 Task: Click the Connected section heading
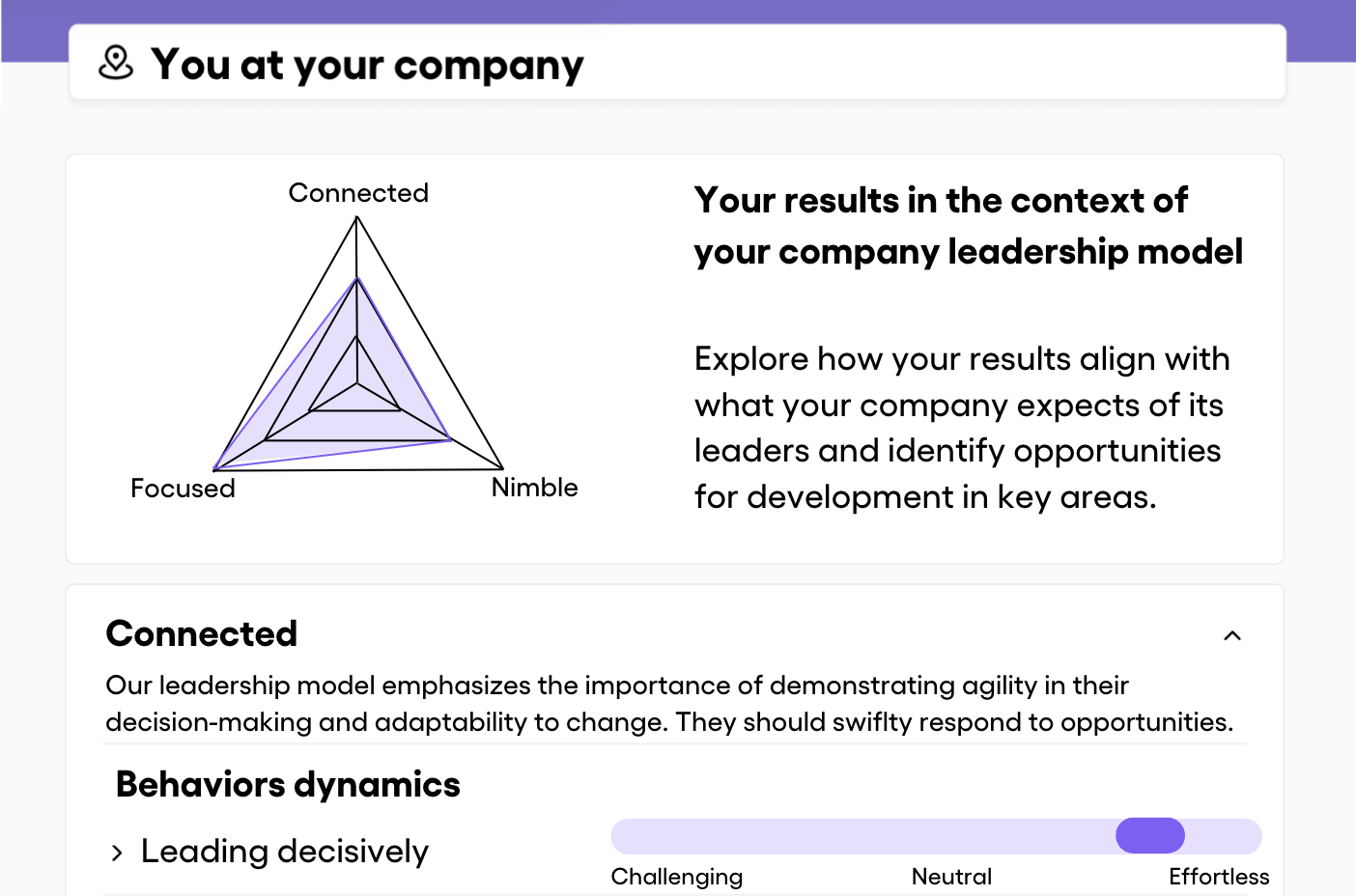pos(202,633)
